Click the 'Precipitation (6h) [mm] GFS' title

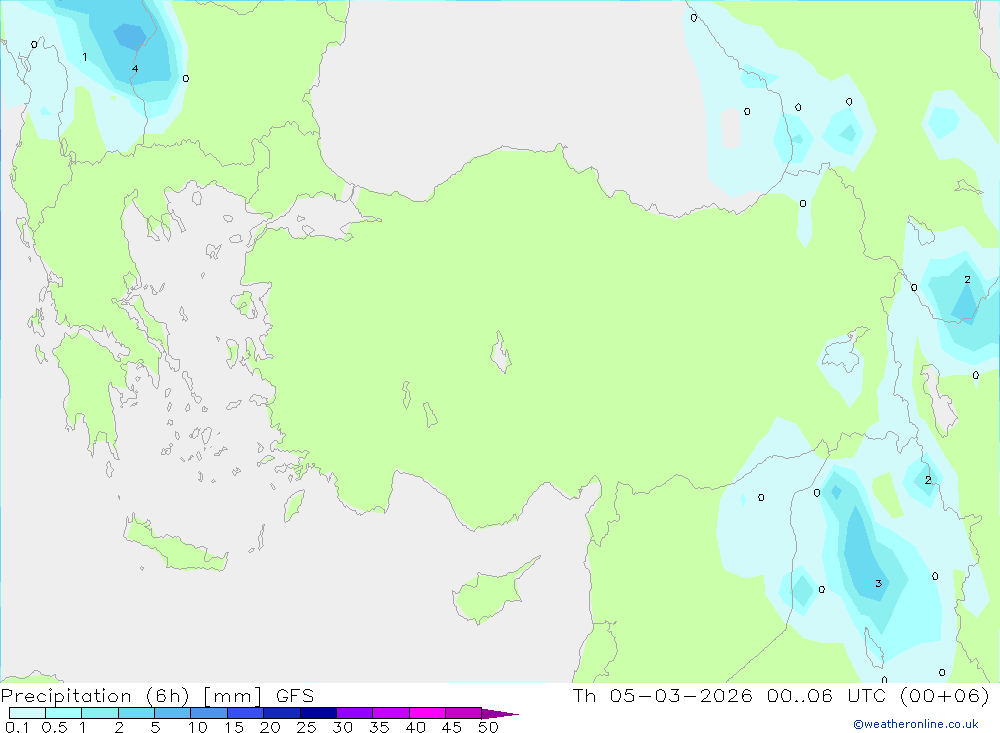tap(158, 695)
